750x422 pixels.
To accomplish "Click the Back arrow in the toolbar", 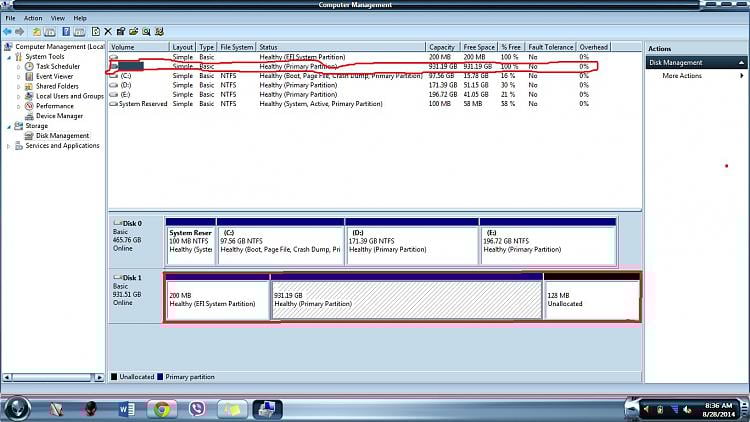I will pos(7,32).
